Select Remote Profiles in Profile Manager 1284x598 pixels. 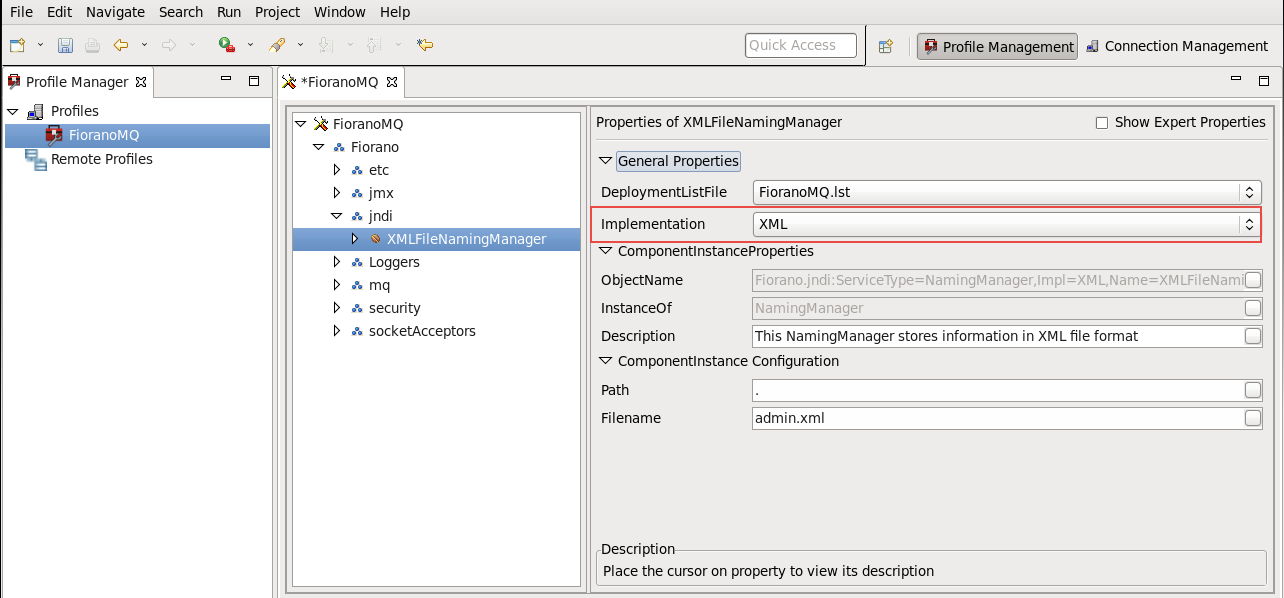click(101, 159)
